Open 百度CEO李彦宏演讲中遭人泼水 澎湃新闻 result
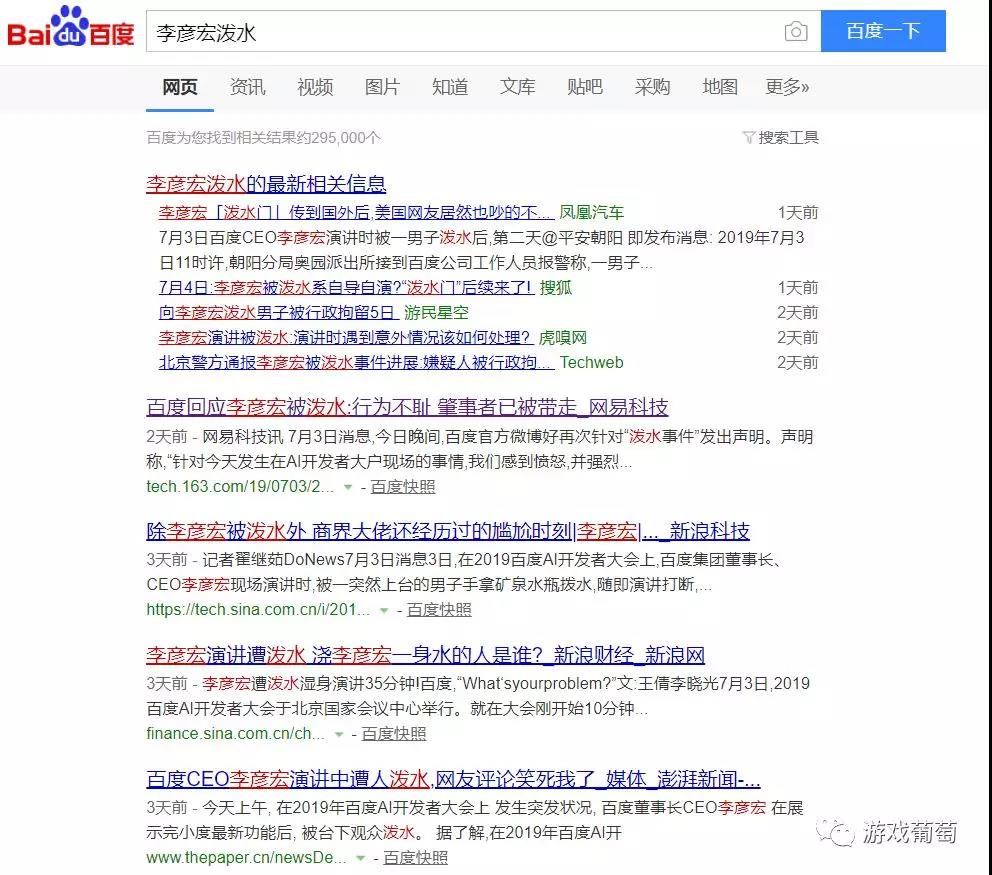 (453, 779)
